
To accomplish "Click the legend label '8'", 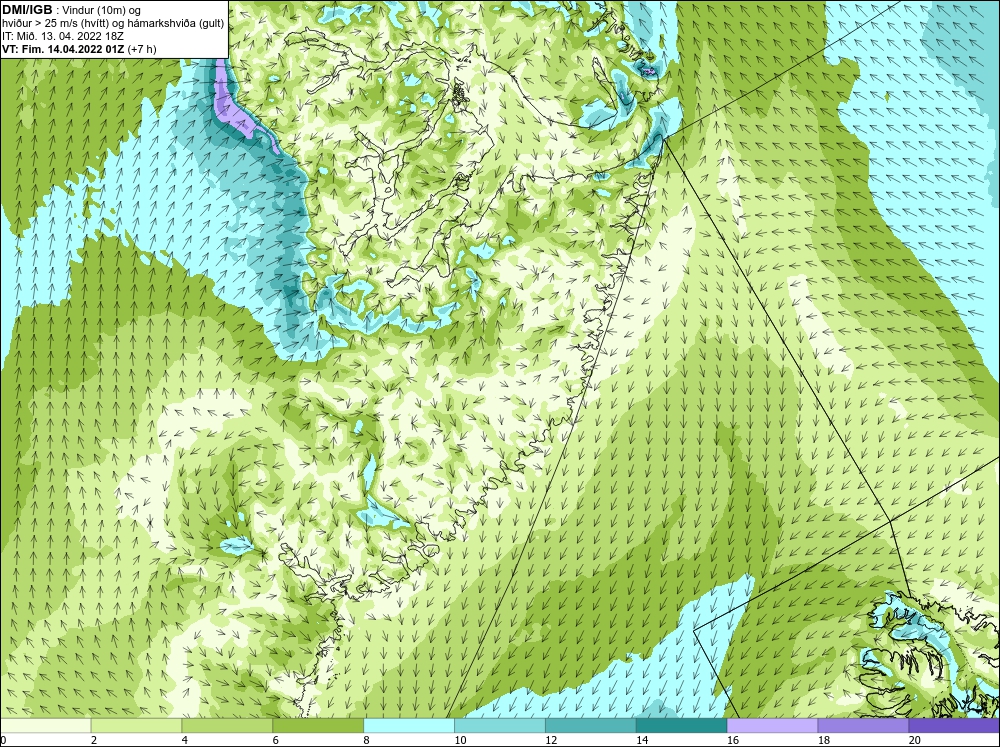I will tap(367, 740).
